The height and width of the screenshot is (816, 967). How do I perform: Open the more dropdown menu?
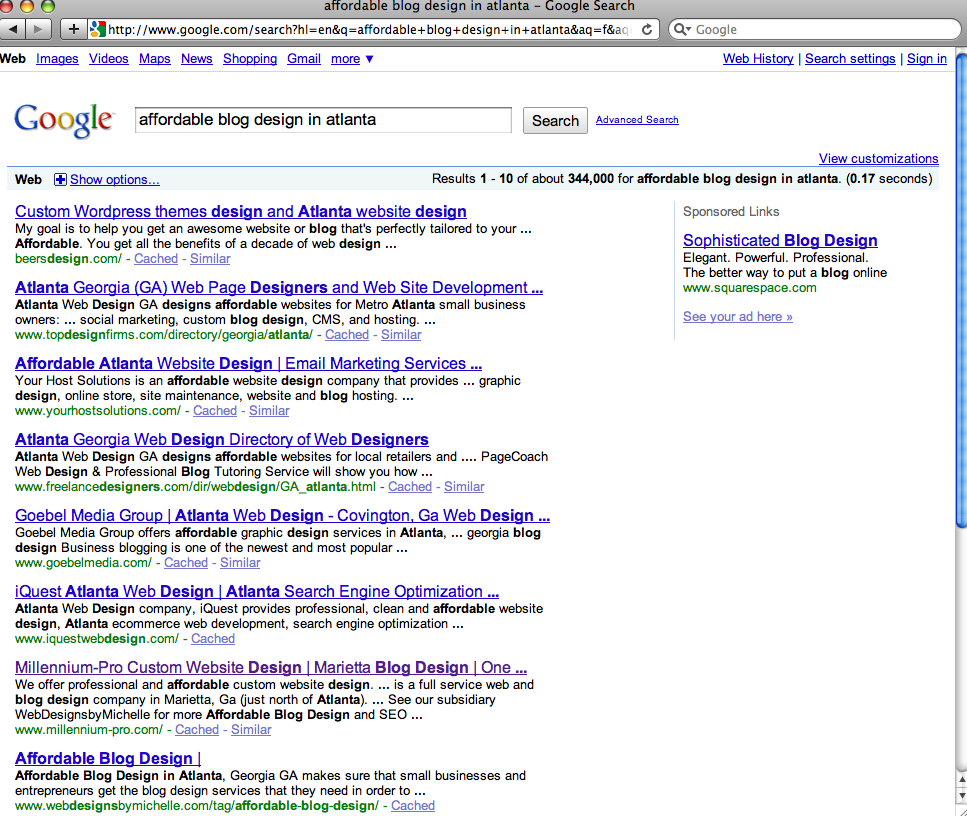352,59
